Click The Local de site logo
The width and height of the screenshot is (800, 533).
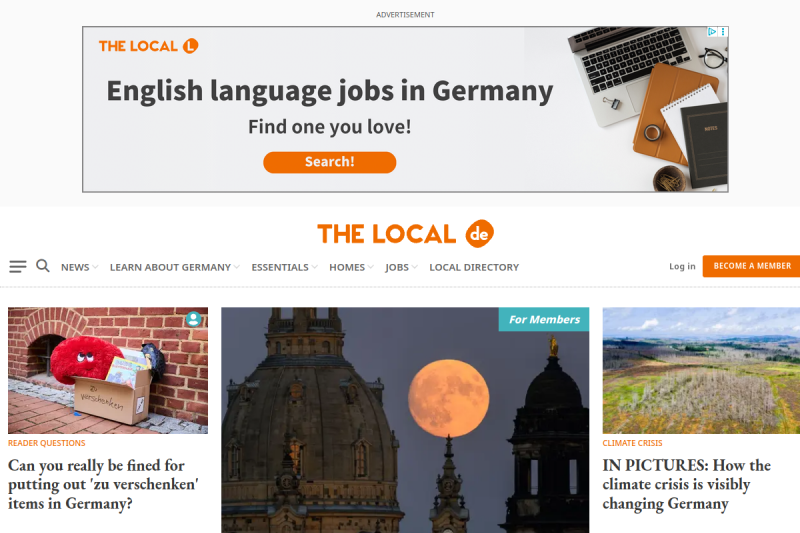click(406, 234)
